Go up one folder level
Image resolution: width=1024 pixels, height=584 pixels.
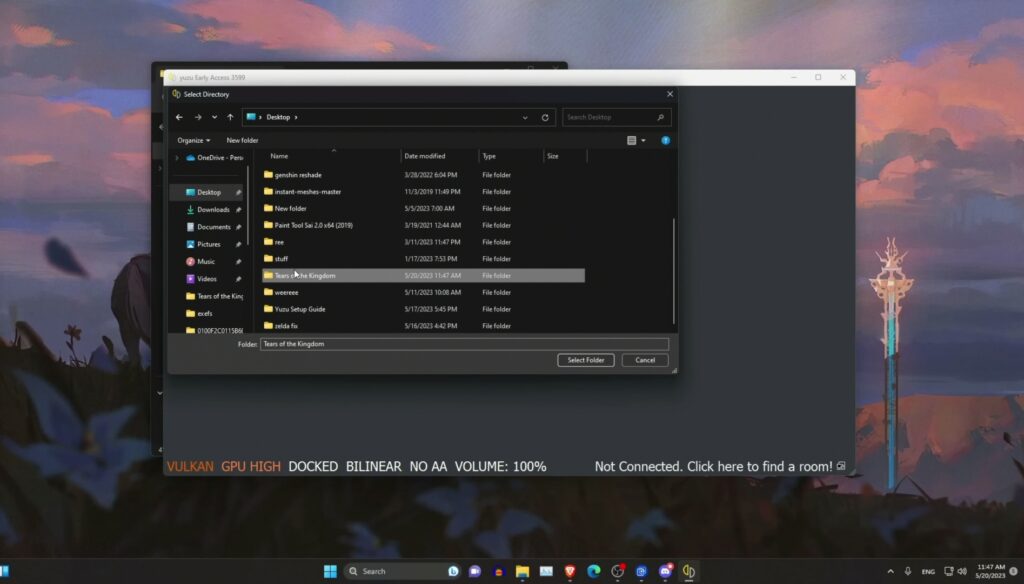coord(230,118)
